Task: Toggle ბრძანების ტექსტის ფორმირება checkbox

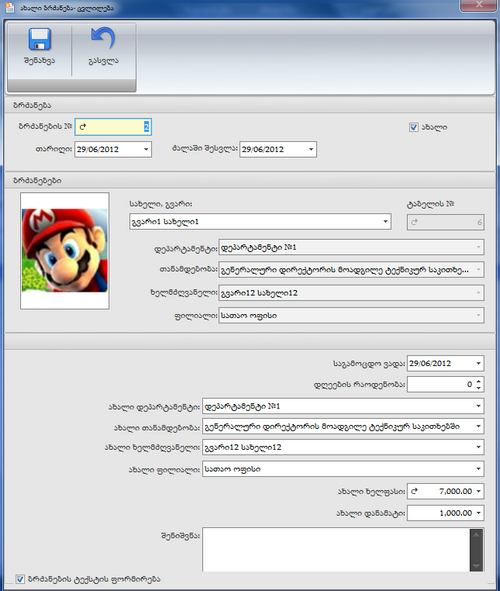Action: [x=20, y=579]
